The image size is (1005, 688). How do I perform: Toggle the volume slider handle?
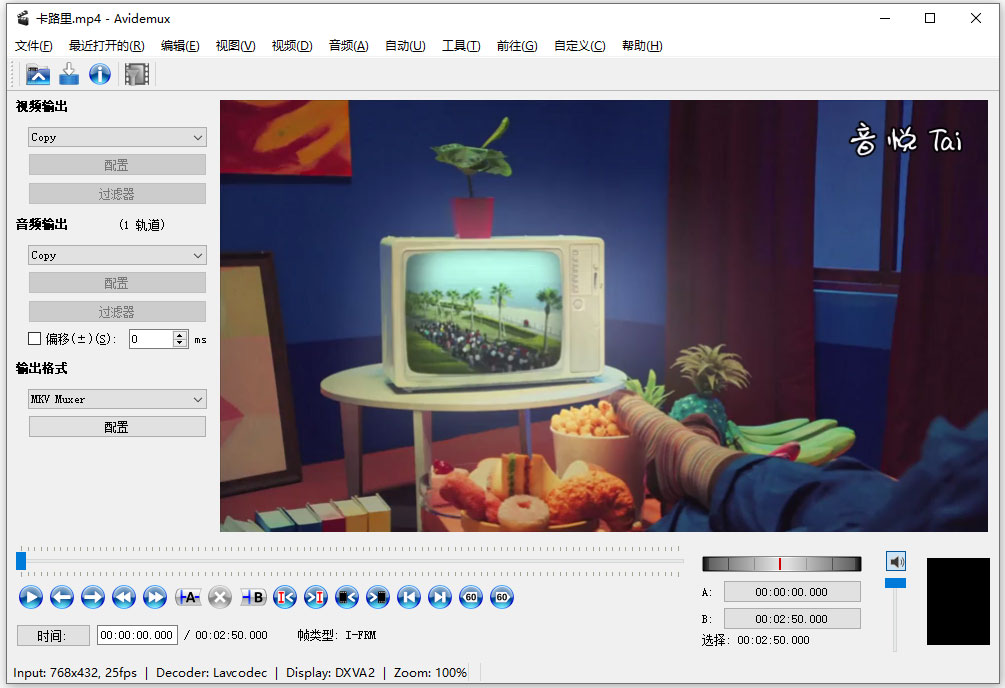896,583
